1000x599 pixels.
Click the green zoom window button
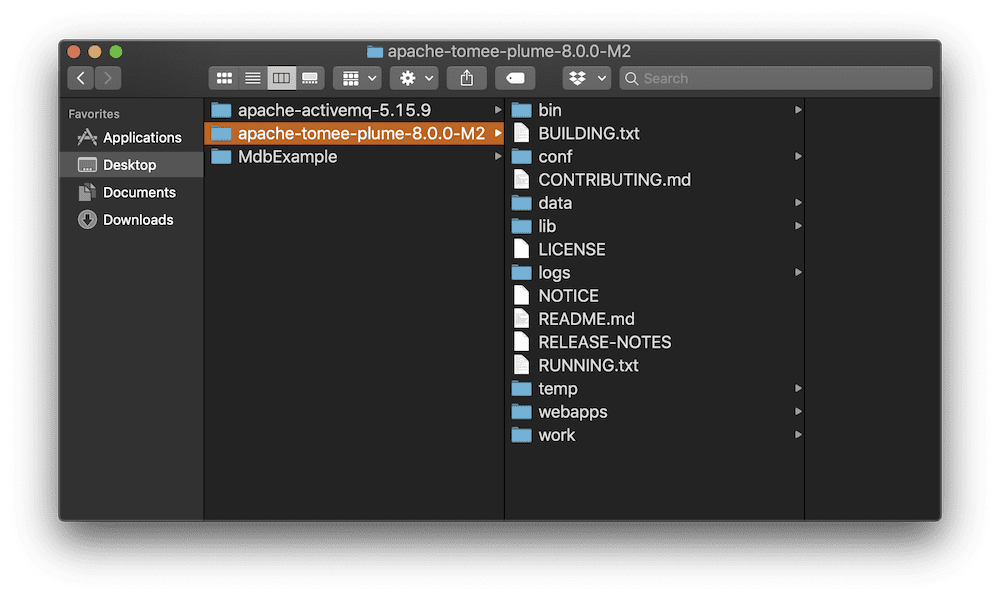116,52
